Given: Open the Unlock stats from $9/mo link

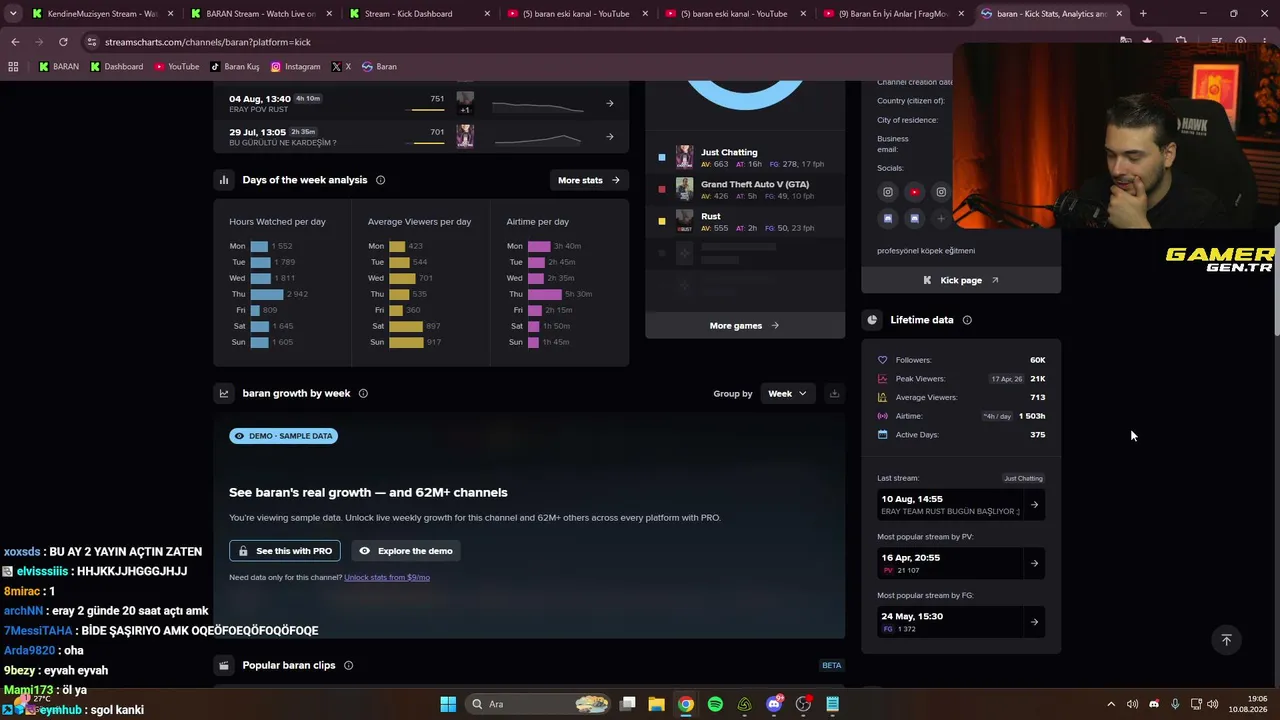Looking at the screenshot, I should tap(387, 577).
